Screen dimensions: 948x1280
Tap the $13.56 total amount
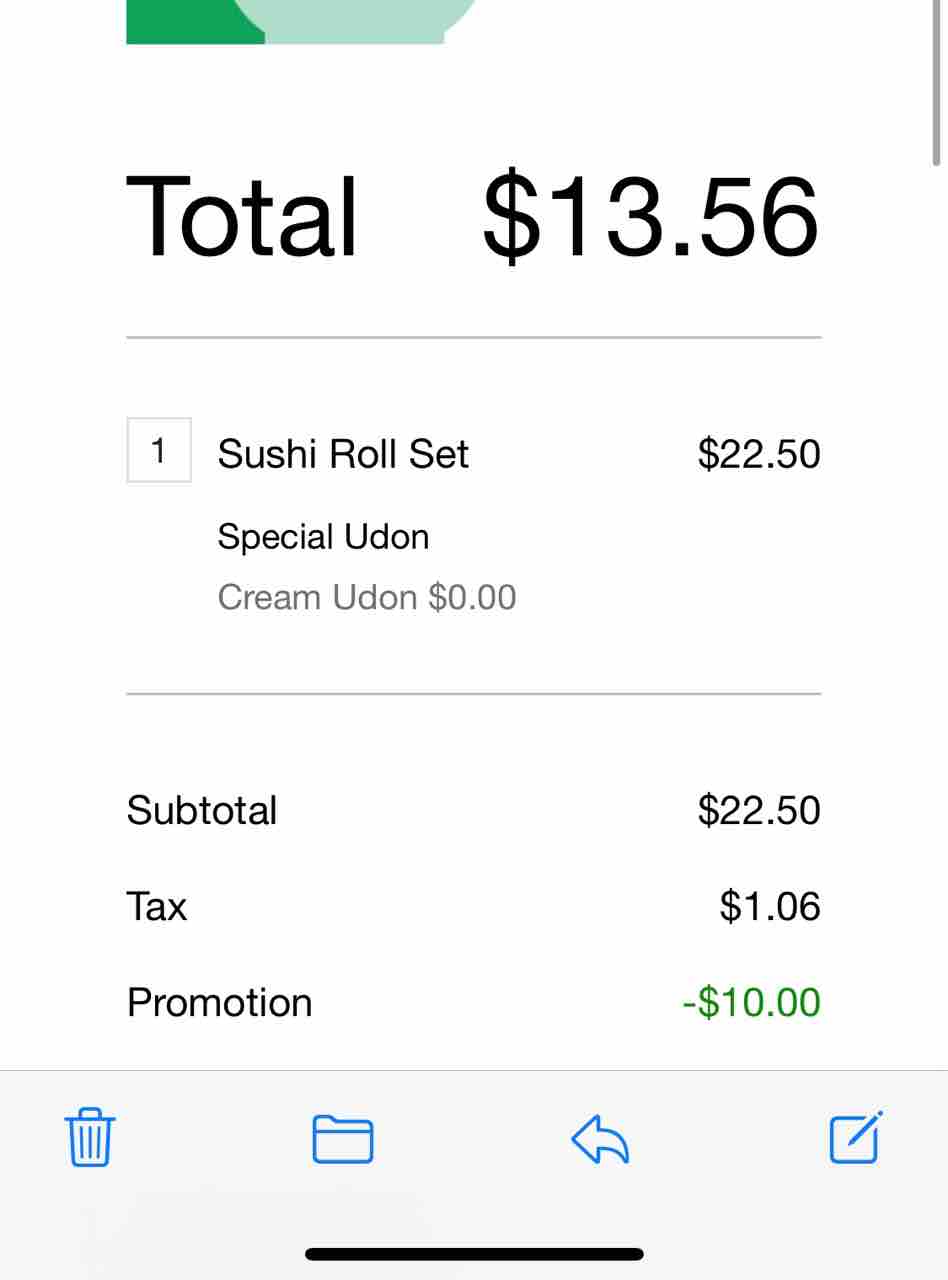point(650,217)
